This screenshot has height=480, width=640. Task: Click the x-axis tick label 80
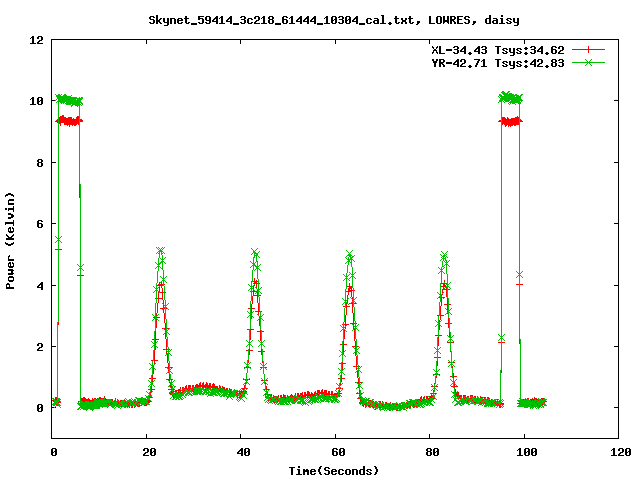tap(432, 452)
